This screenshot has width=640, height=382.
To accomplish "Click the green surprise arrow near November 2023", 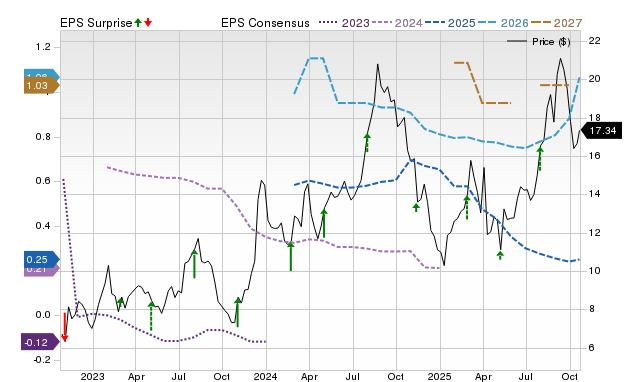I will point(238,312).
